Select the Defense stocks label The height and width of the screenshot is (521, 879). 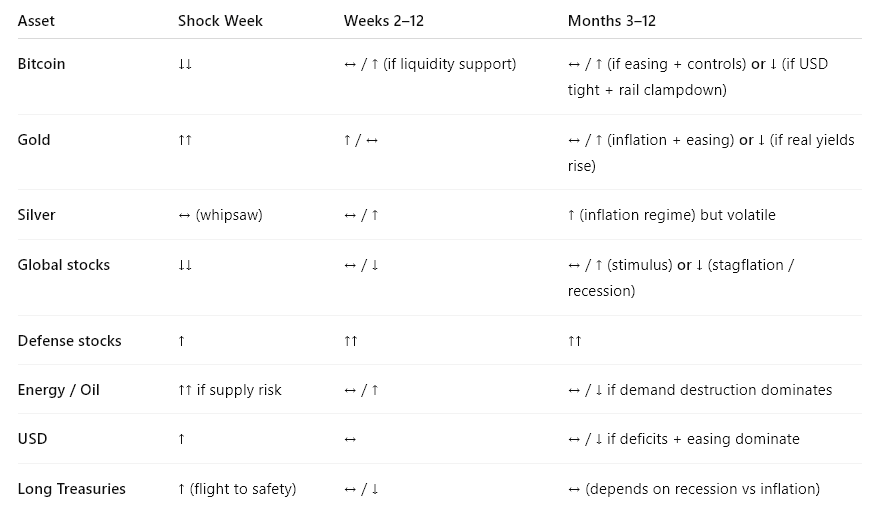[x=70, y=341]
